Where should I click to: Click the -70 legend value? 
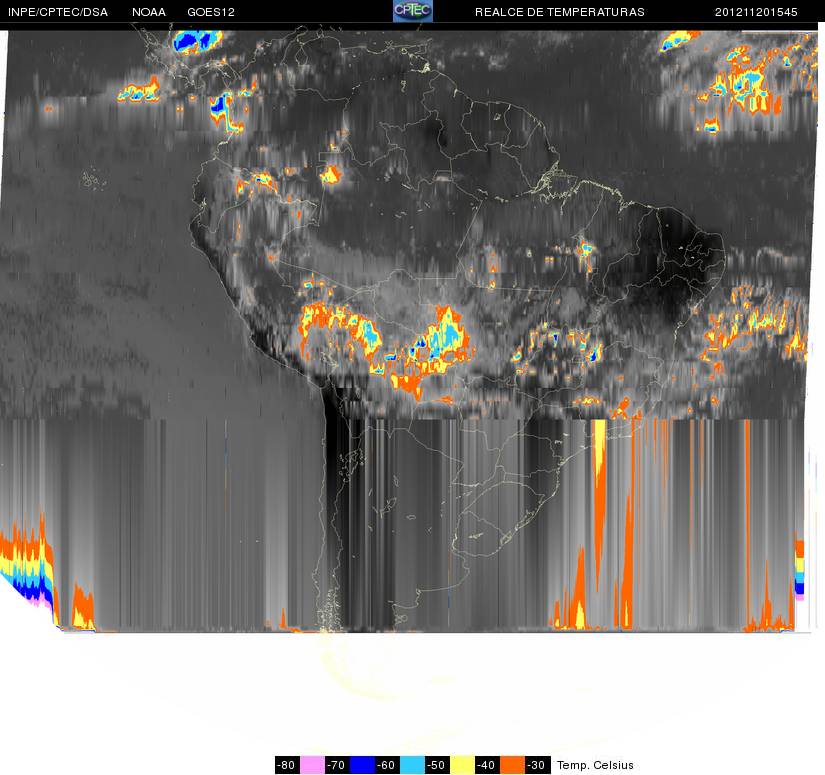coord(337,764)
